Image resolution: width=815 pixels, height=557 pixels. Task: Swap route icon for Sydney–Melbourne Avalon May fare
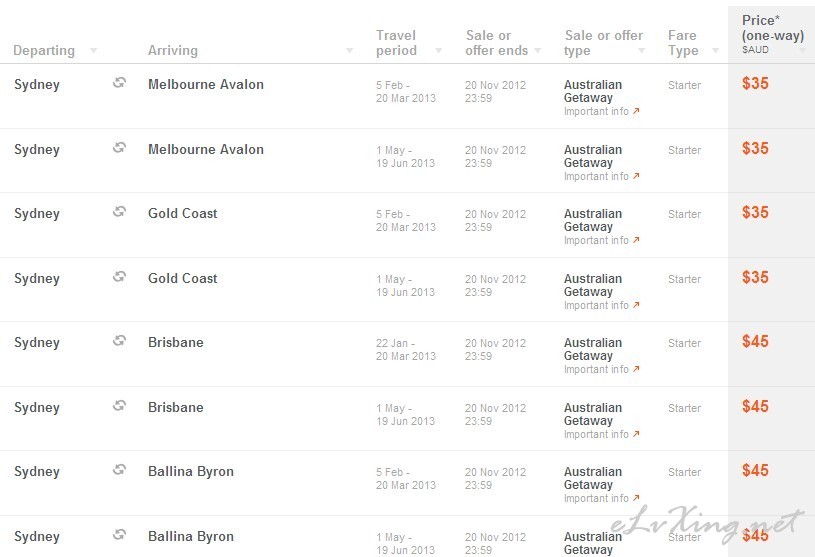pos(120,147)
